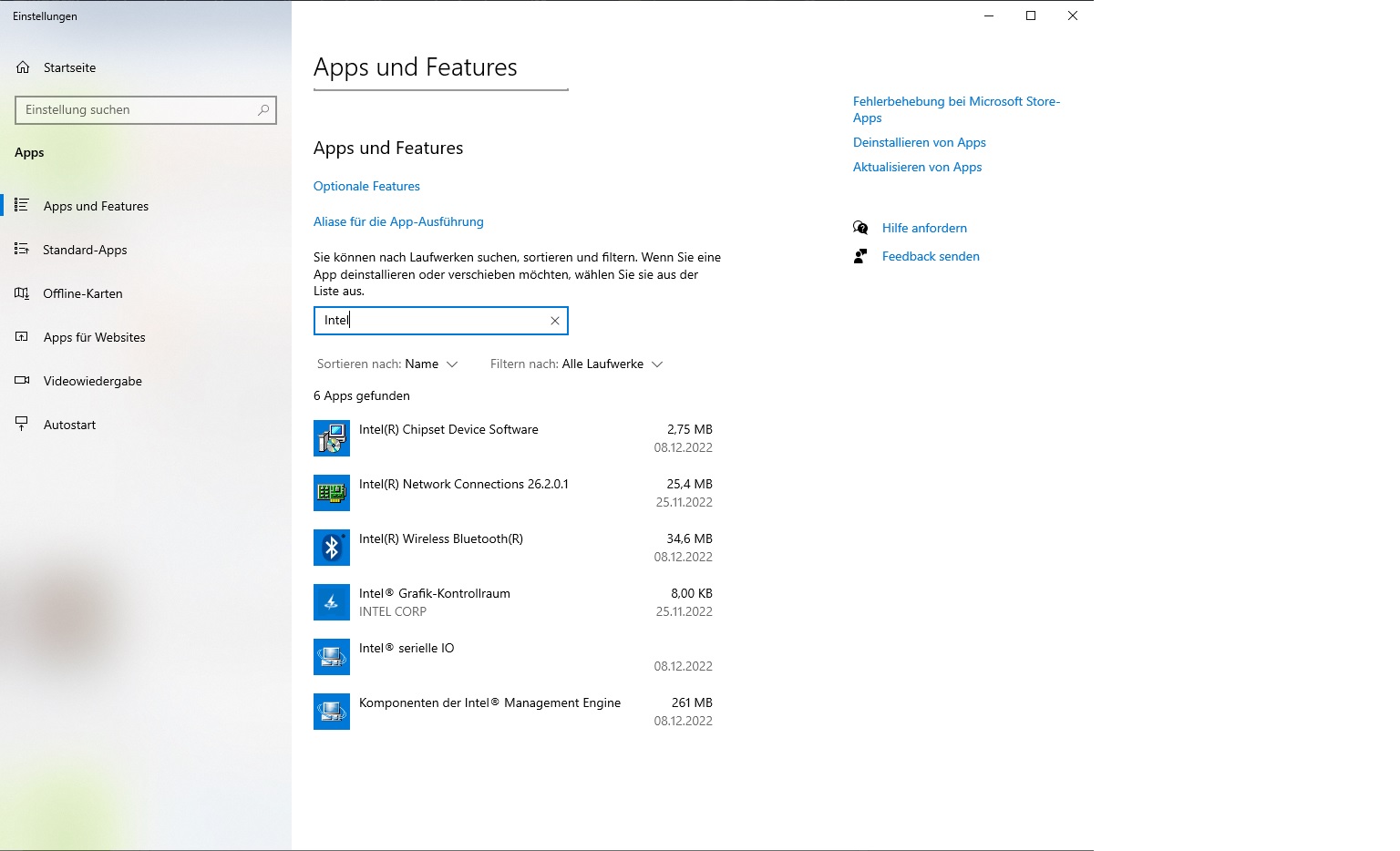Click the Standard-Apps sidebar icon
The image size is (1400, 851).
pos(22,249)
